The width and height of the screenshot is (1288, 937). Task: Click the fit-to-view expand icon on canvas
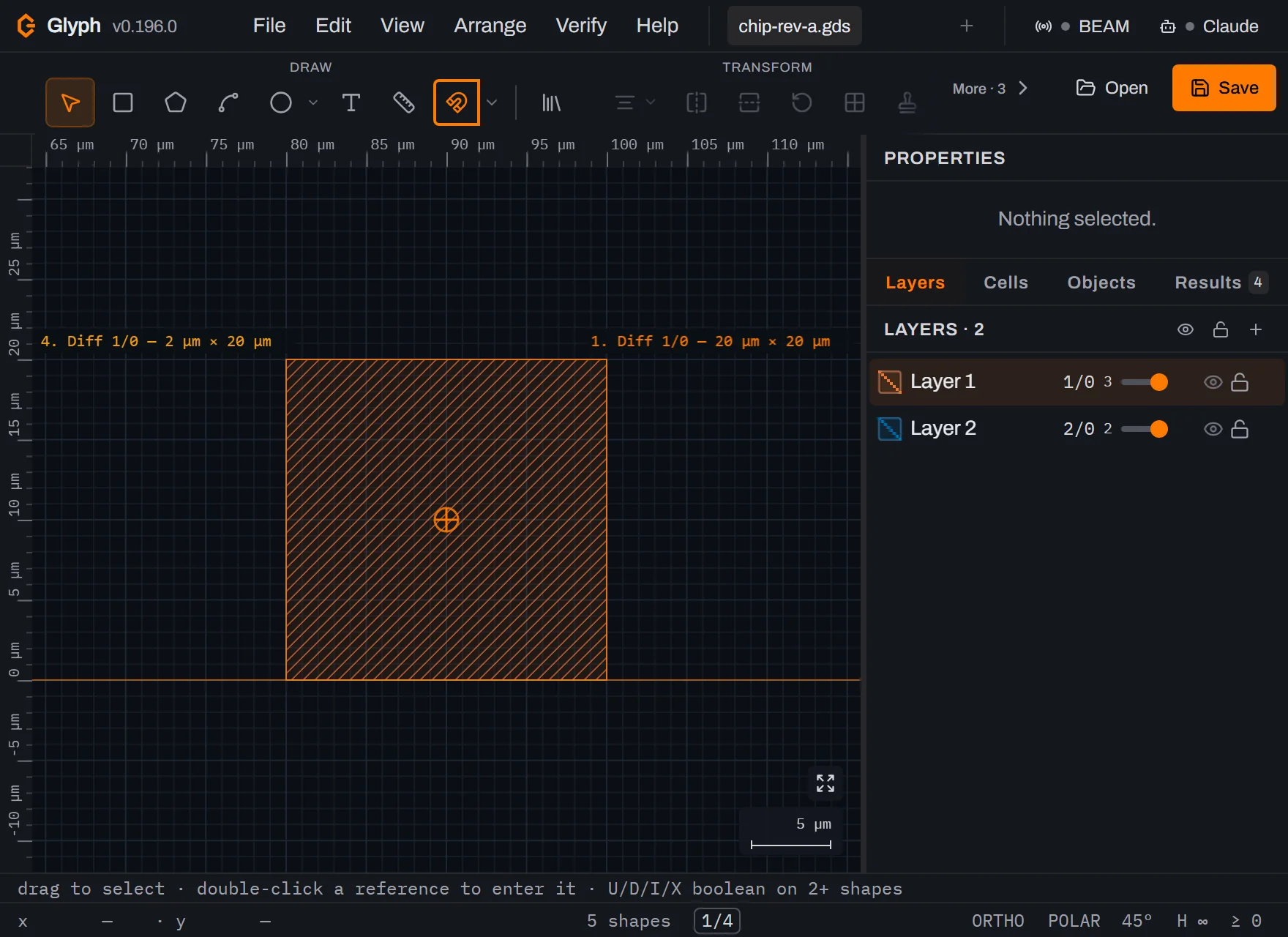tap(825, 783)
